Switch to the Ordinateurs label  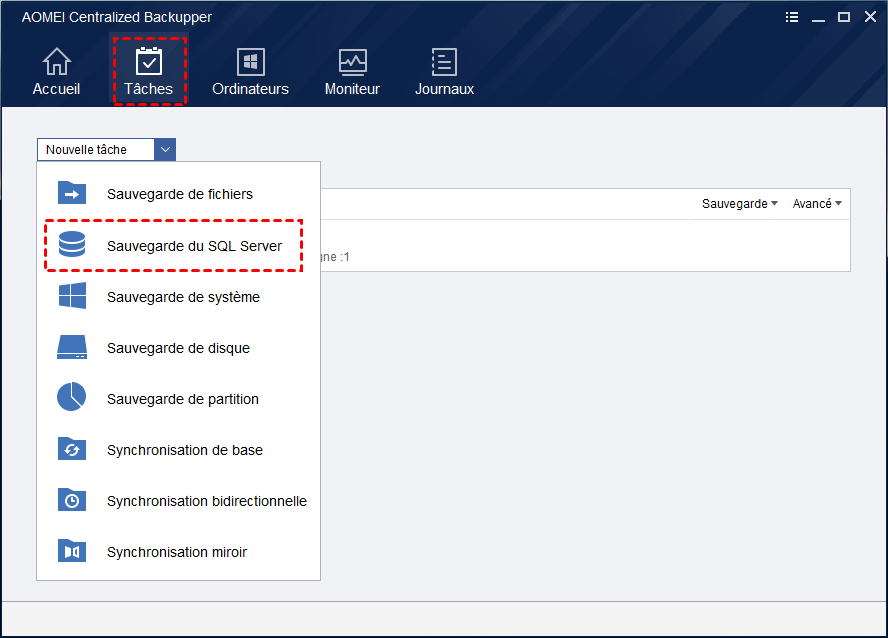point(250,89)
